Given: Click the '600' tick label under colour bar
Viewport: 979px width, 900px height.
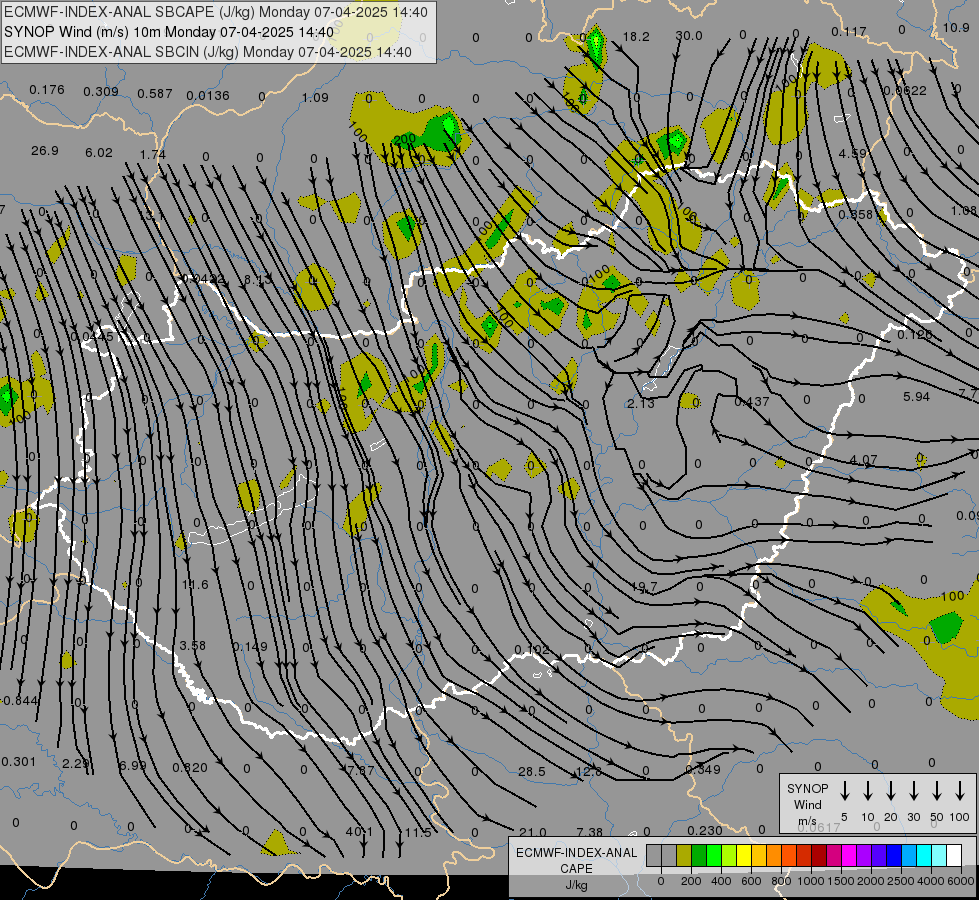Looking at the screenshot, I should [x=751, y=881].
